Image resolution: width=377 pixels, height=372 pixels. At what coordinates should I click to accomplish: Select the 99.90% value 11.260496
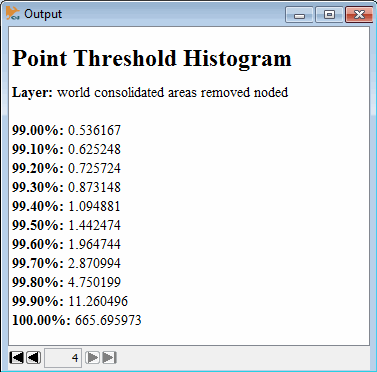pyautogui.click(x=98, y=301)
